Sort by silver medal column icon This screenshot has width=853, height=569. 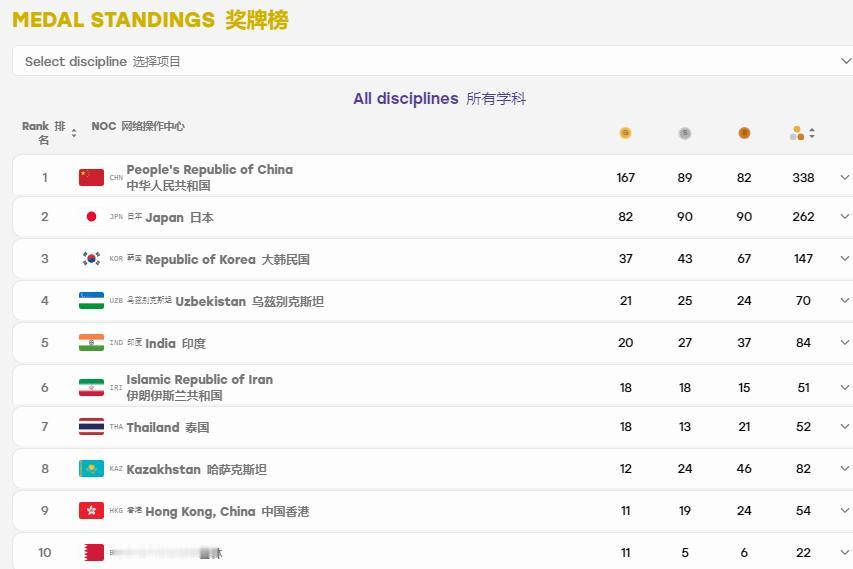coord(684,133)
